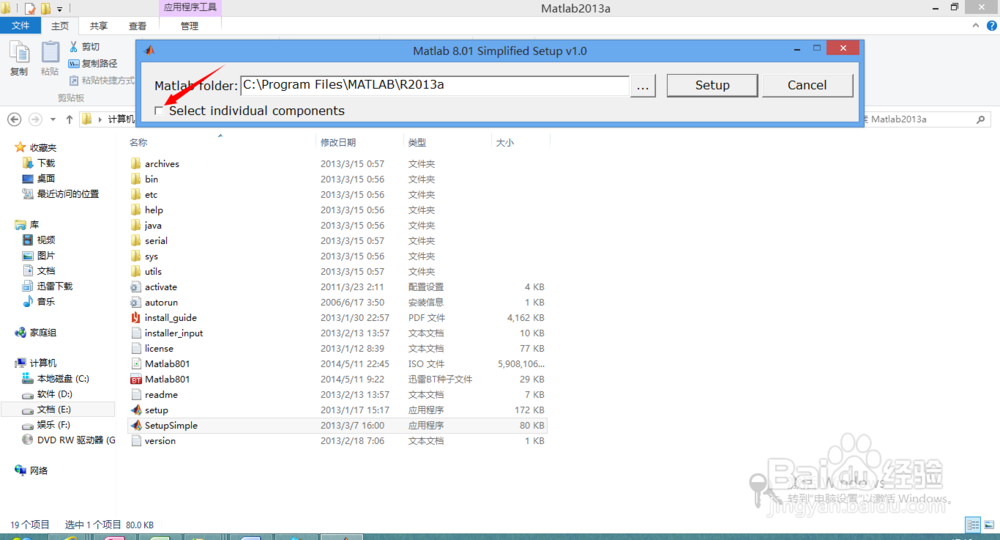Go back with the back arrow
Image resolution: width=1000 pixels, height=540 pixels.
(14, 119)
